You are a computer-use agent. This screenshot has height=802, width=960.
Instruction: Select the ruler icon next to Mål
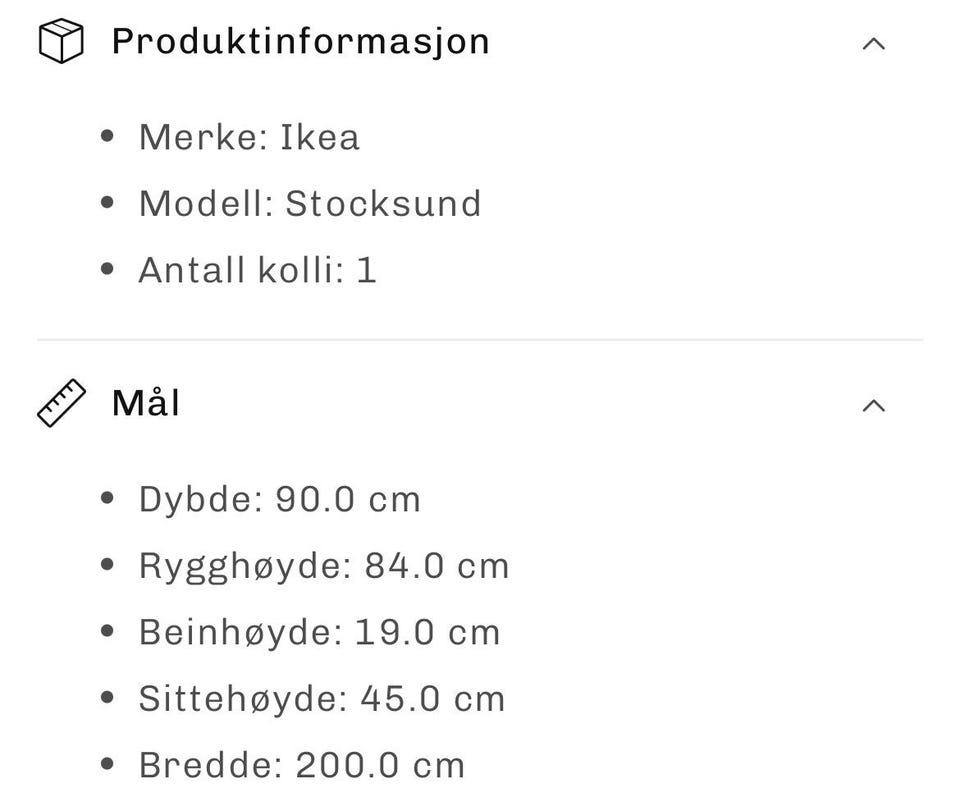pyautogui.click(x=61, y=402)
